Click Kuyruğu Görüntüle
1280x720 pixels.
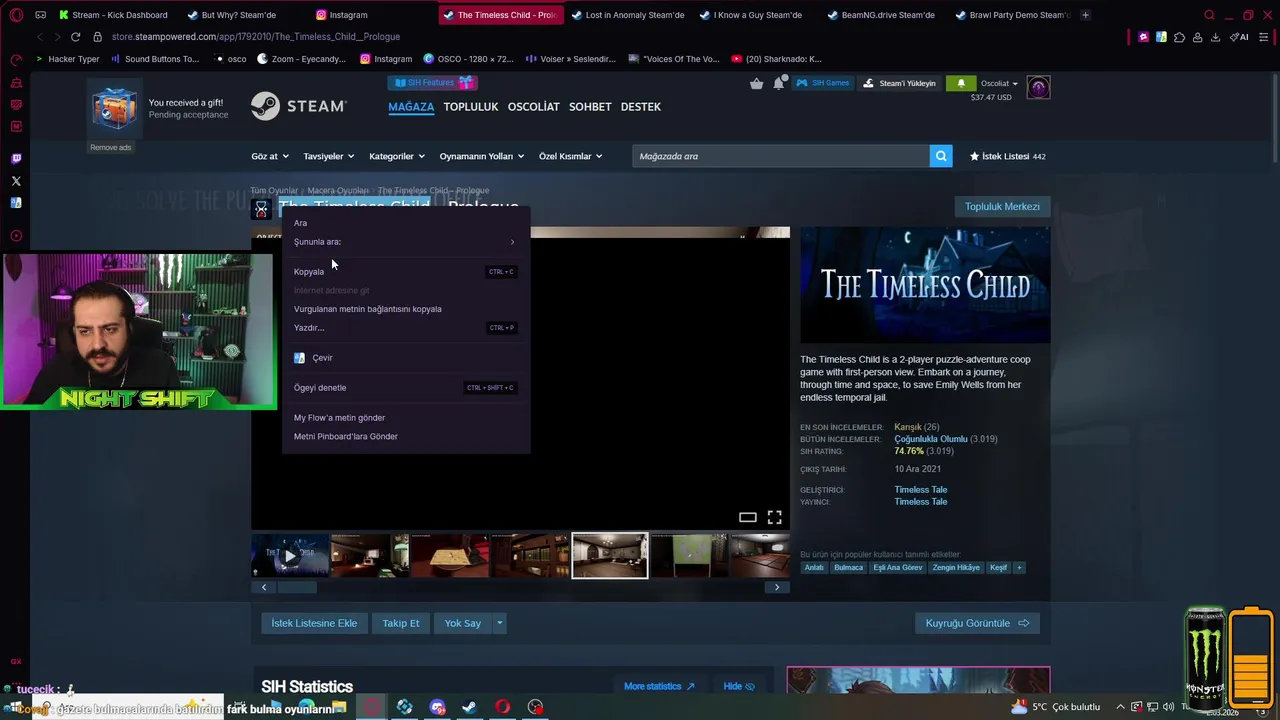pos(977,623)
